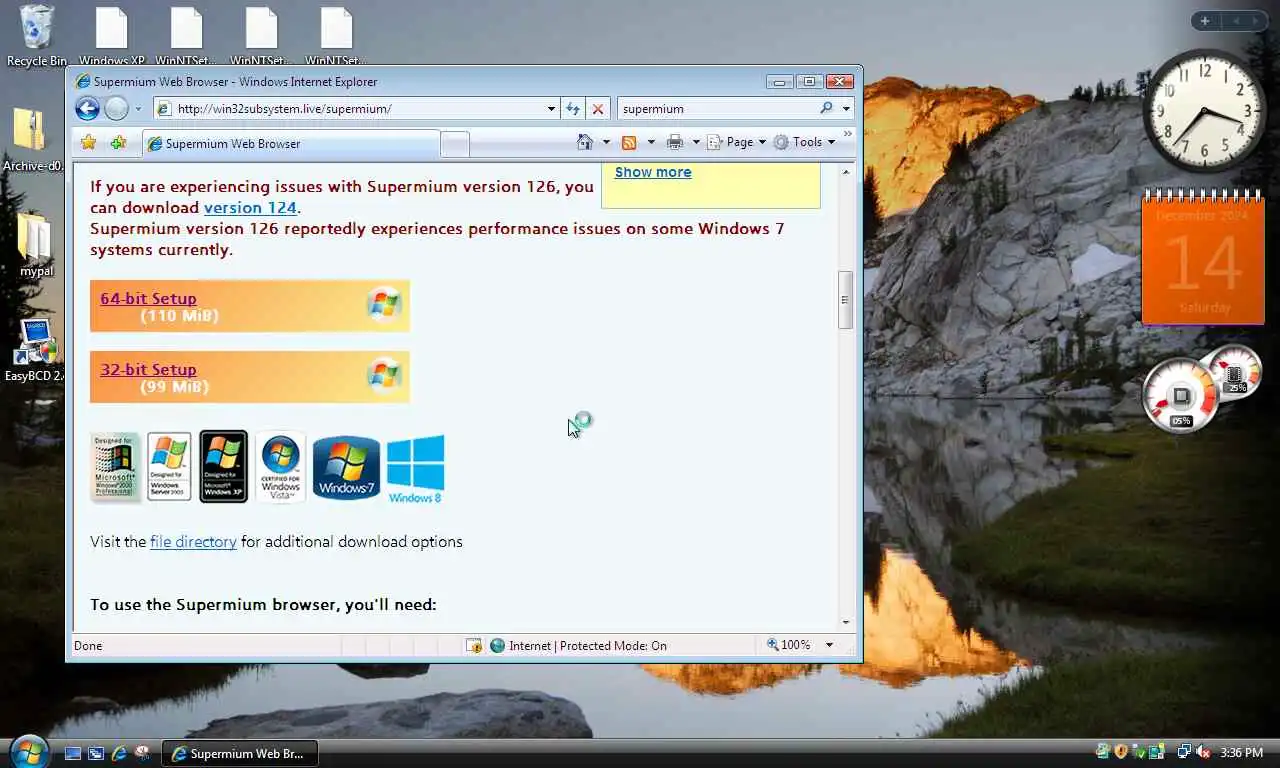Click the Windows 2000 Professional badge
The width and height of the screenshot is (1280, 768).
115,467
